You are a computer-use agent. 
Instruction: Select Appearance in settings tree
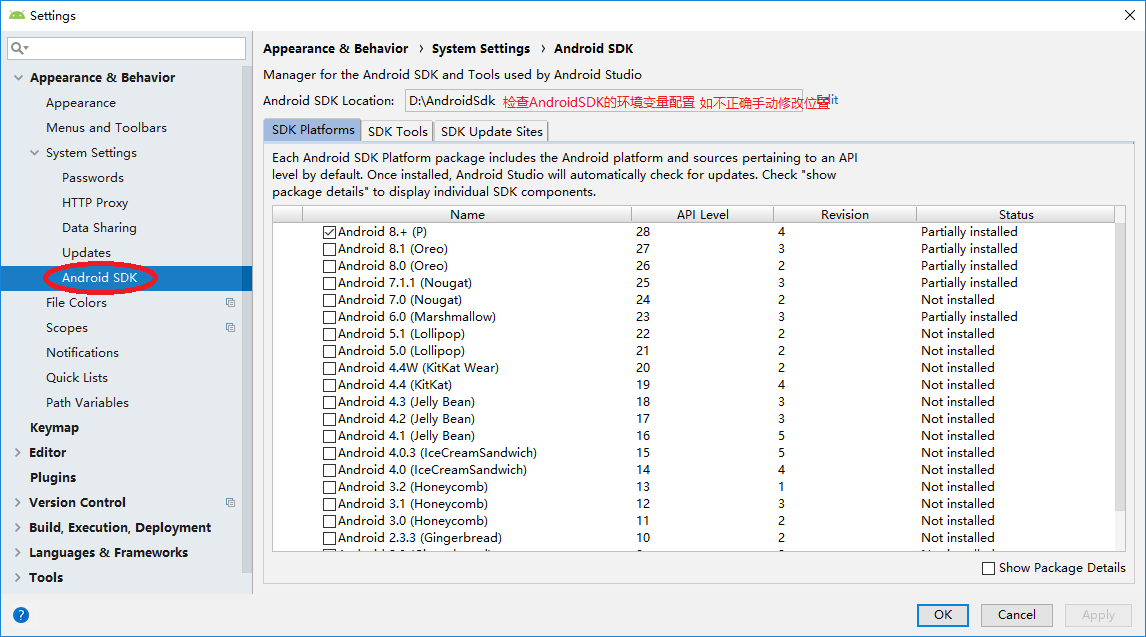pyautogui.click(x=80, y=103)
